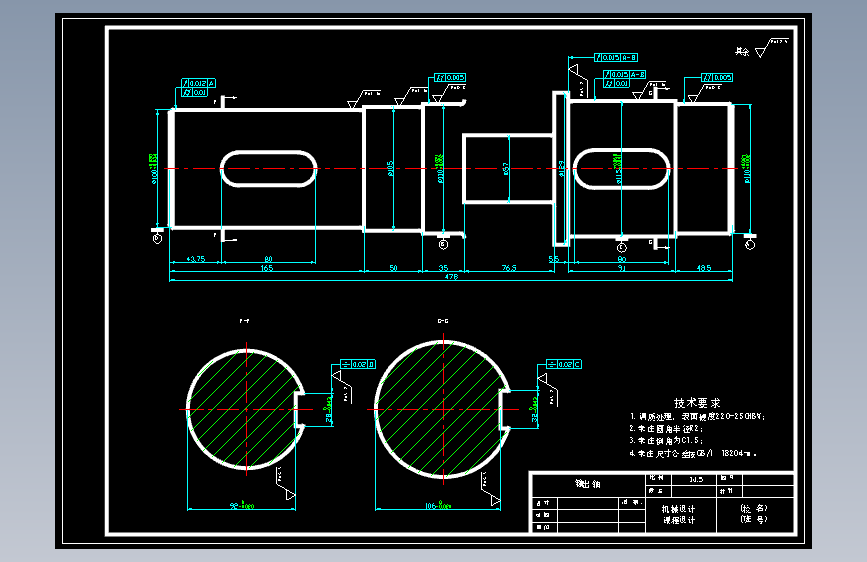Select the (班号) class number placeholder
The image size is (867, 562).
754,519
